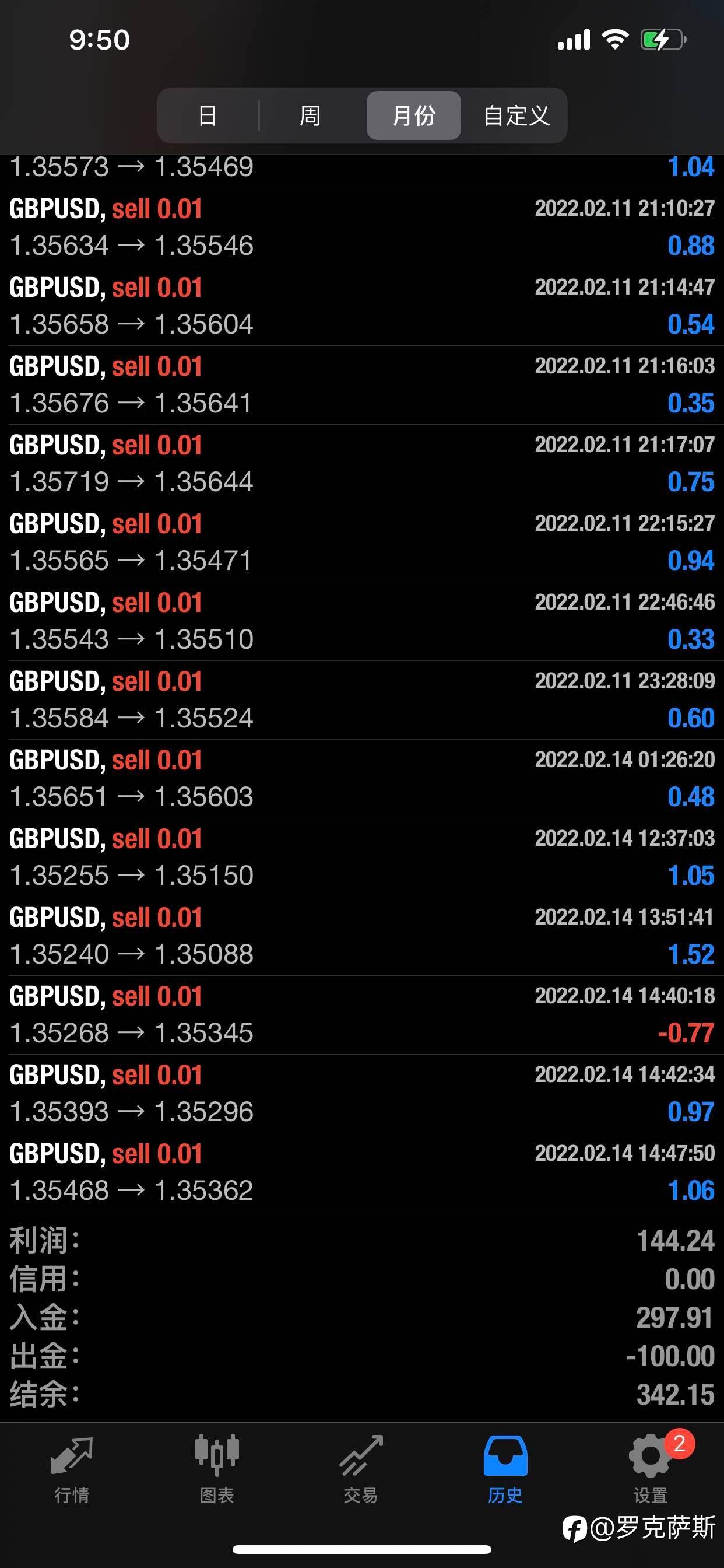
Task: Tap the 利润 total value 144.24
Action: (x=676, y=1241)
